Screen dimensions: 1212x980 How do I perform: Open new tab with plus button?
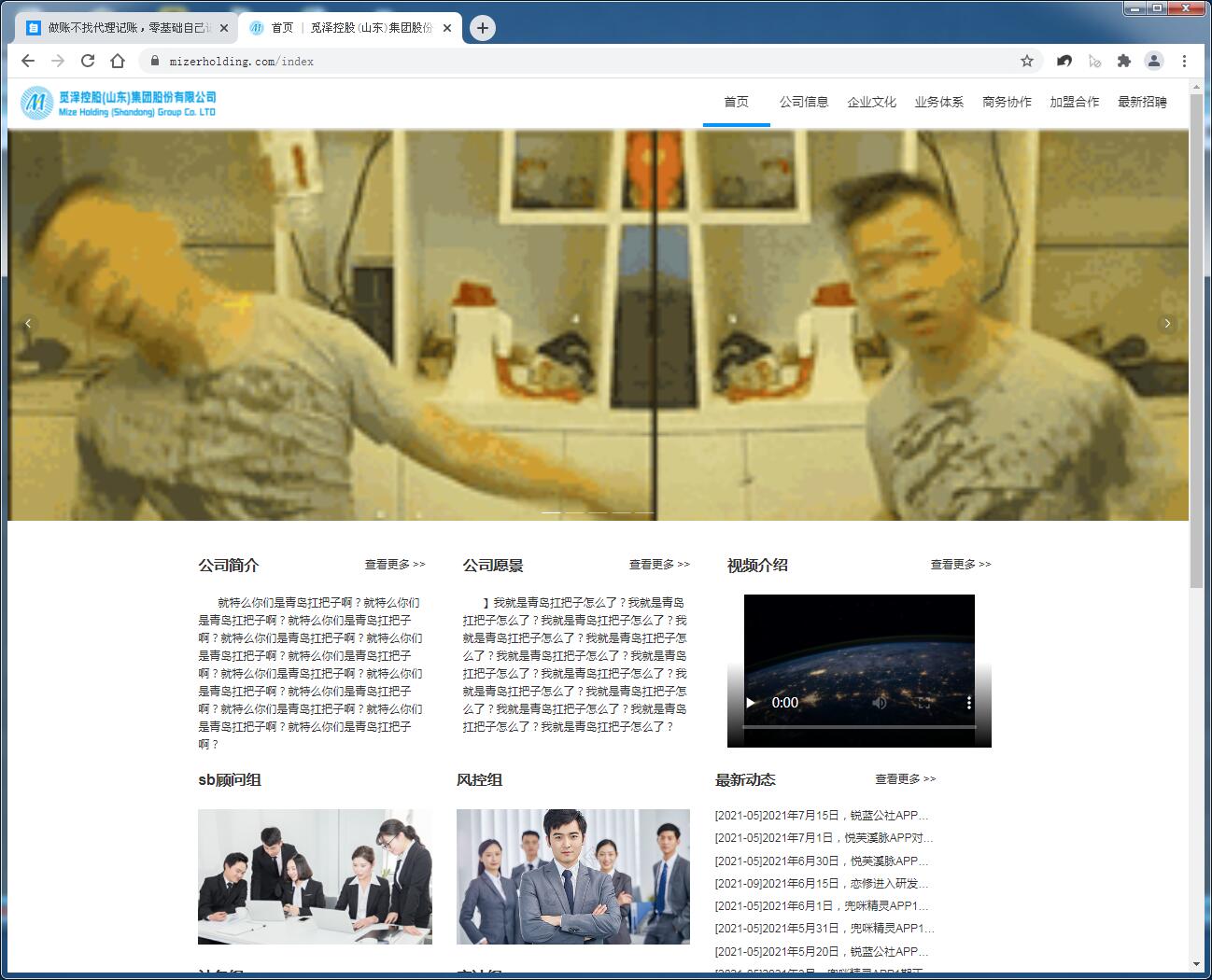coord(482,28)
